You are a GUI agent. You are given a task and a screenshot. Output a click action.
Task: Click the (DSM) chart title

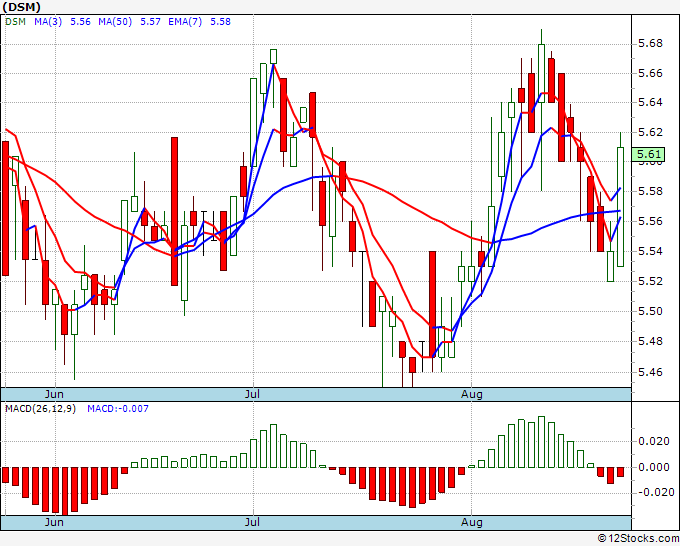pyautogui.click(x=22, y=7)
